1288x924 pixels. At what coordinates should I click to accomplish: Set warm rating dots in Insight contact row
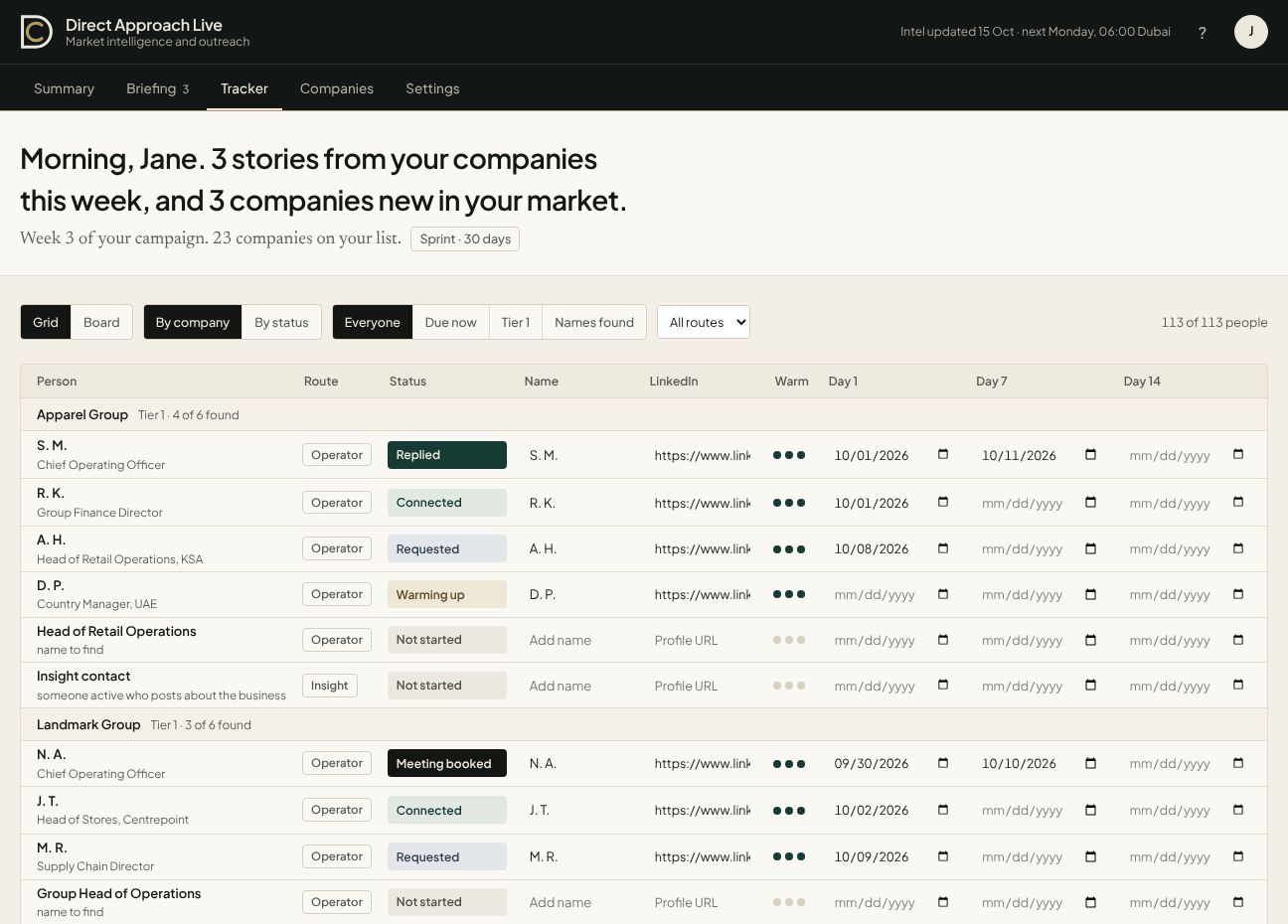click(789, 686)
